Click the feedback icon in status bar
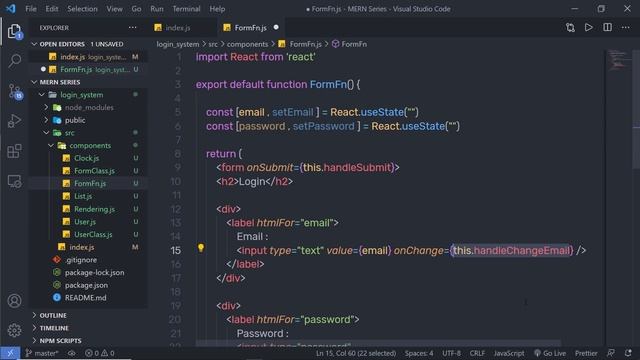This screenshot has width=640, height=360. 611,353
